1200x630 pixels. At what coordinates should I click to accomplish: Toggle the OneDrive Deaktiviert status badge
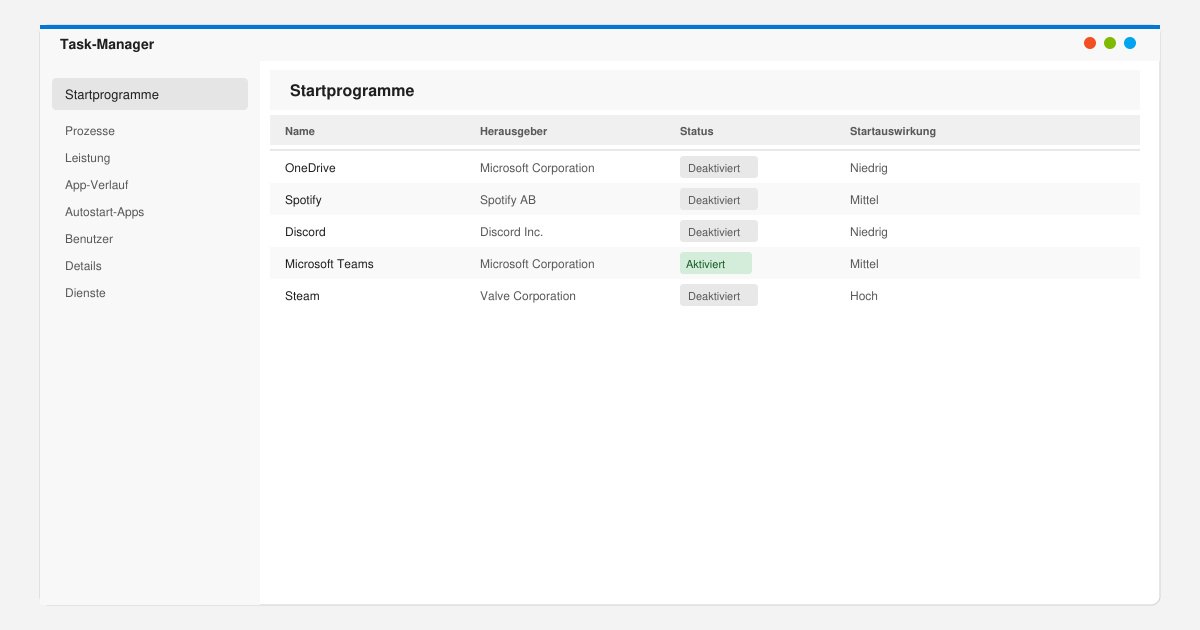(x=719, y=167)
